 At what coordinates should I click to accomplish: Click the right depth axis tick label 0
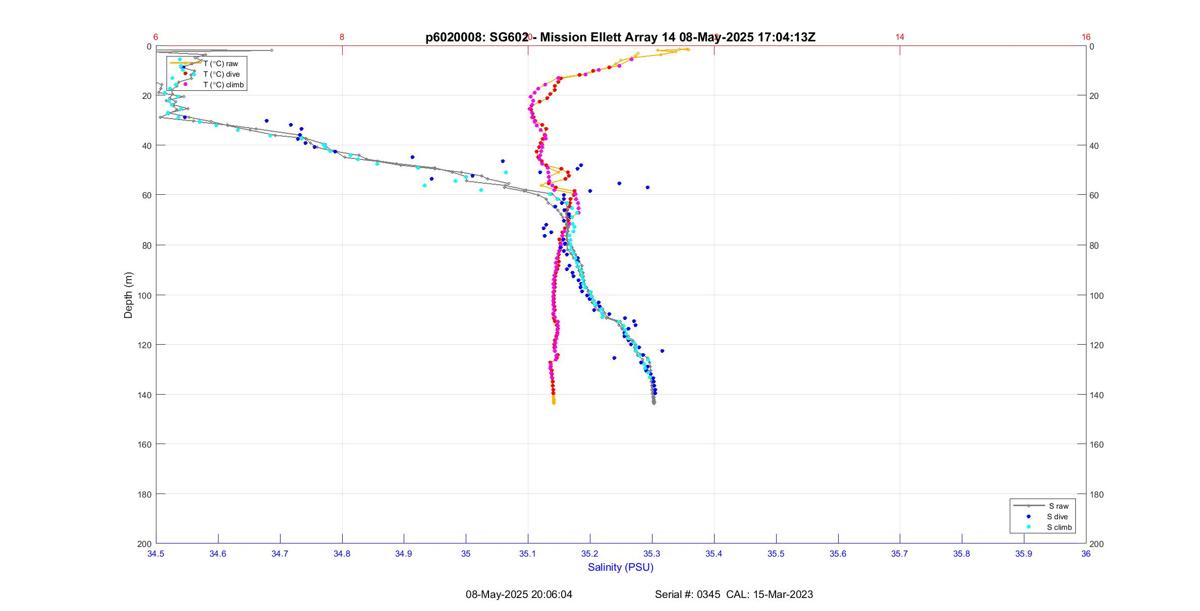click(x=1092, y=47)
